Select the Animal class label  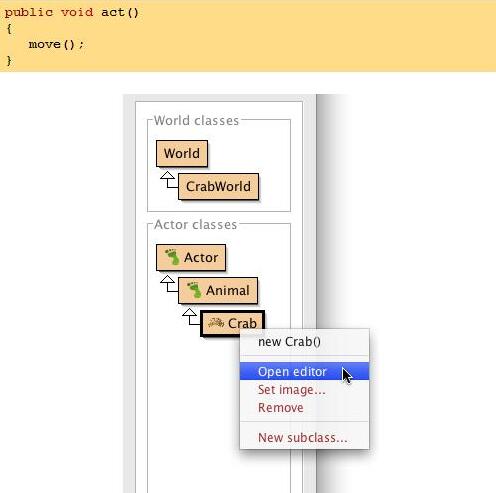[228, 290]
